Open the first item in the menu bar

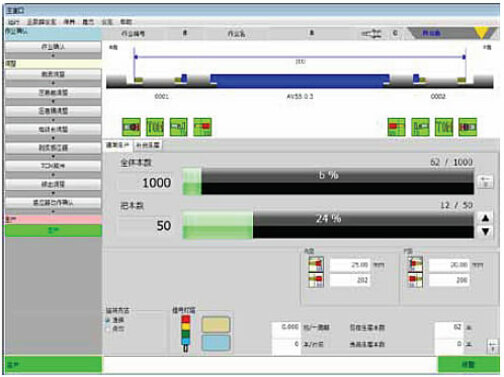point(14,22)
